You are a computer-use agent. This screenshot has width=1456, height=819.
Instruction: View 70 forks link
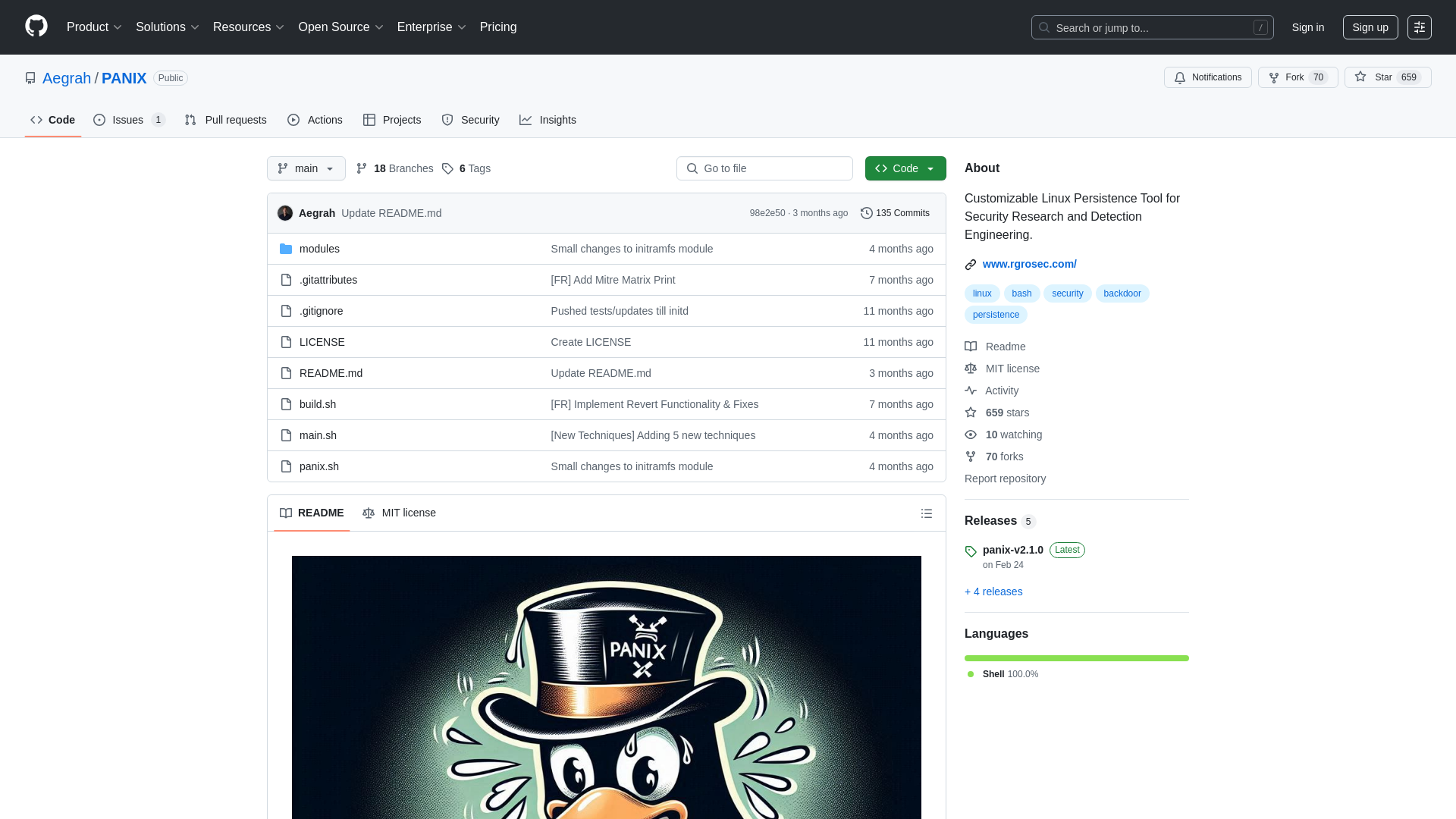click(994, 457)
